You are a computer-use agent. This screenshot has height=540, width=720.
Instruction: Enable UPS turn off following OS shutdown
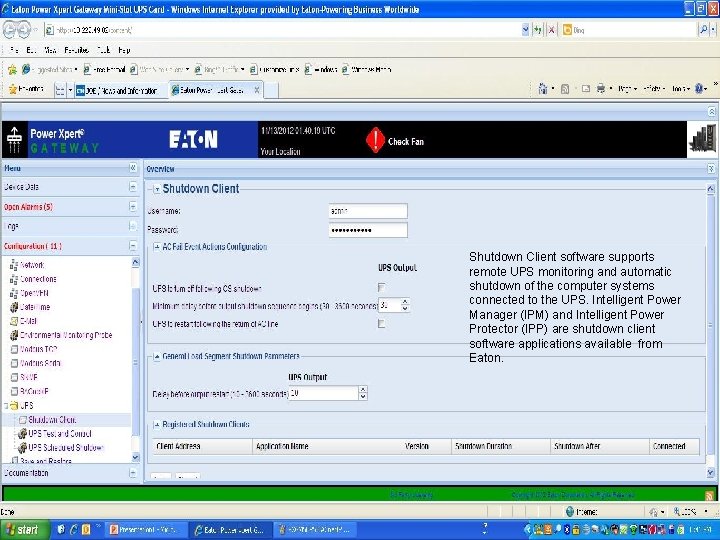point(381,287)
